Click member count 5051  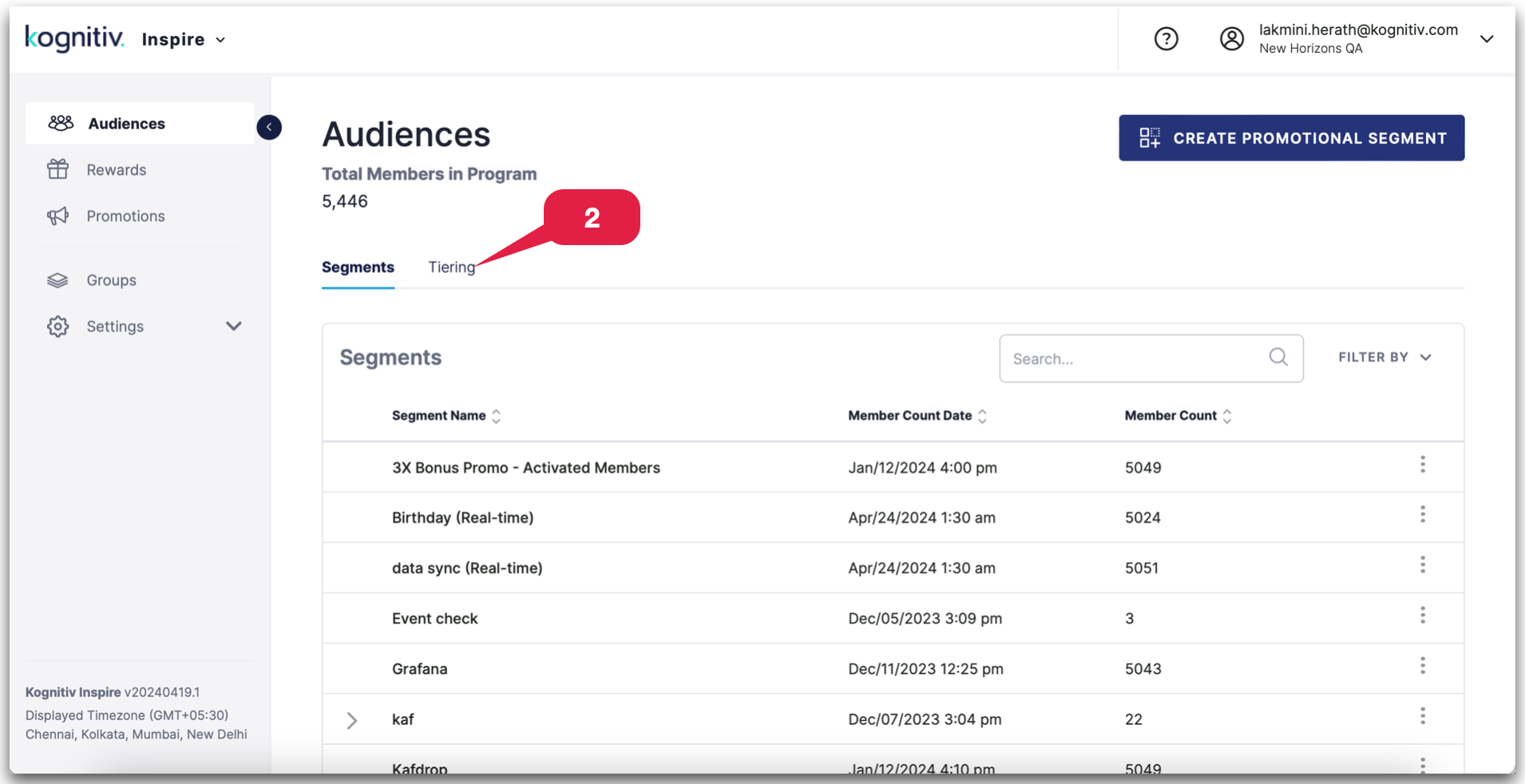tap(1142, 568)
